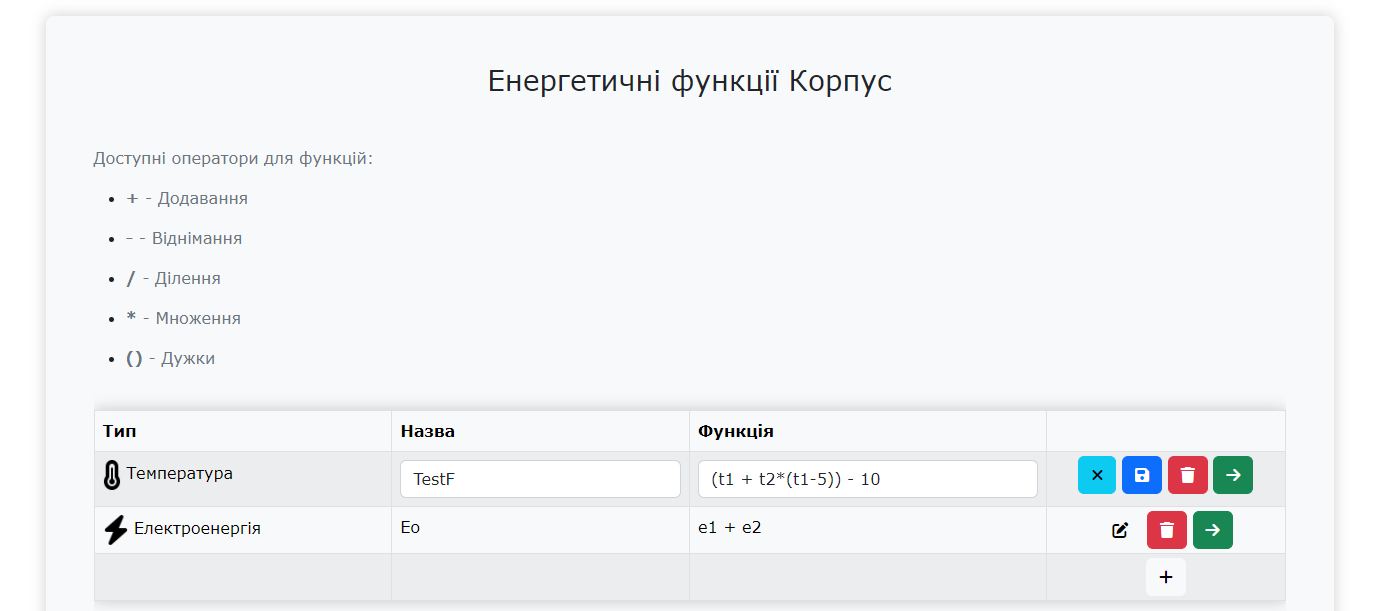Open TestF details via the green arrow icon
Viewport: 1377px width, 611px height.
click(x=1232, y=474)
